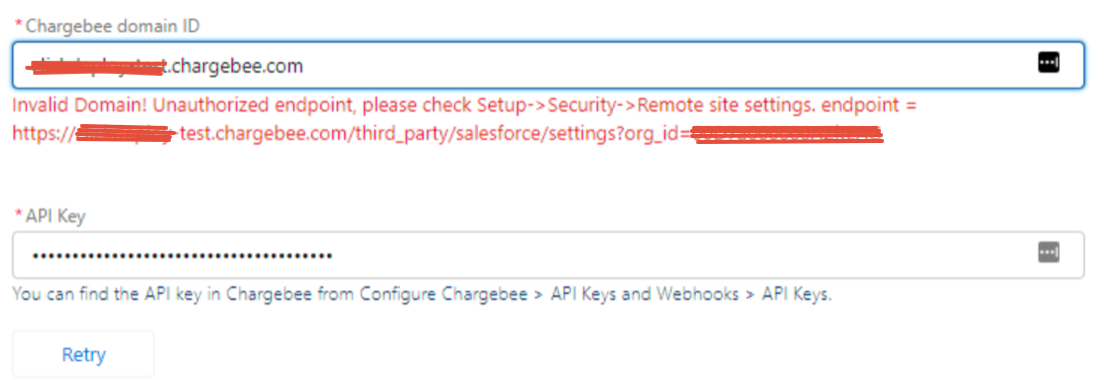Click the red asterisk beside API Key
Image resolution: width=1112 pixels, height=380 pixels.
(x=18, y=216)
